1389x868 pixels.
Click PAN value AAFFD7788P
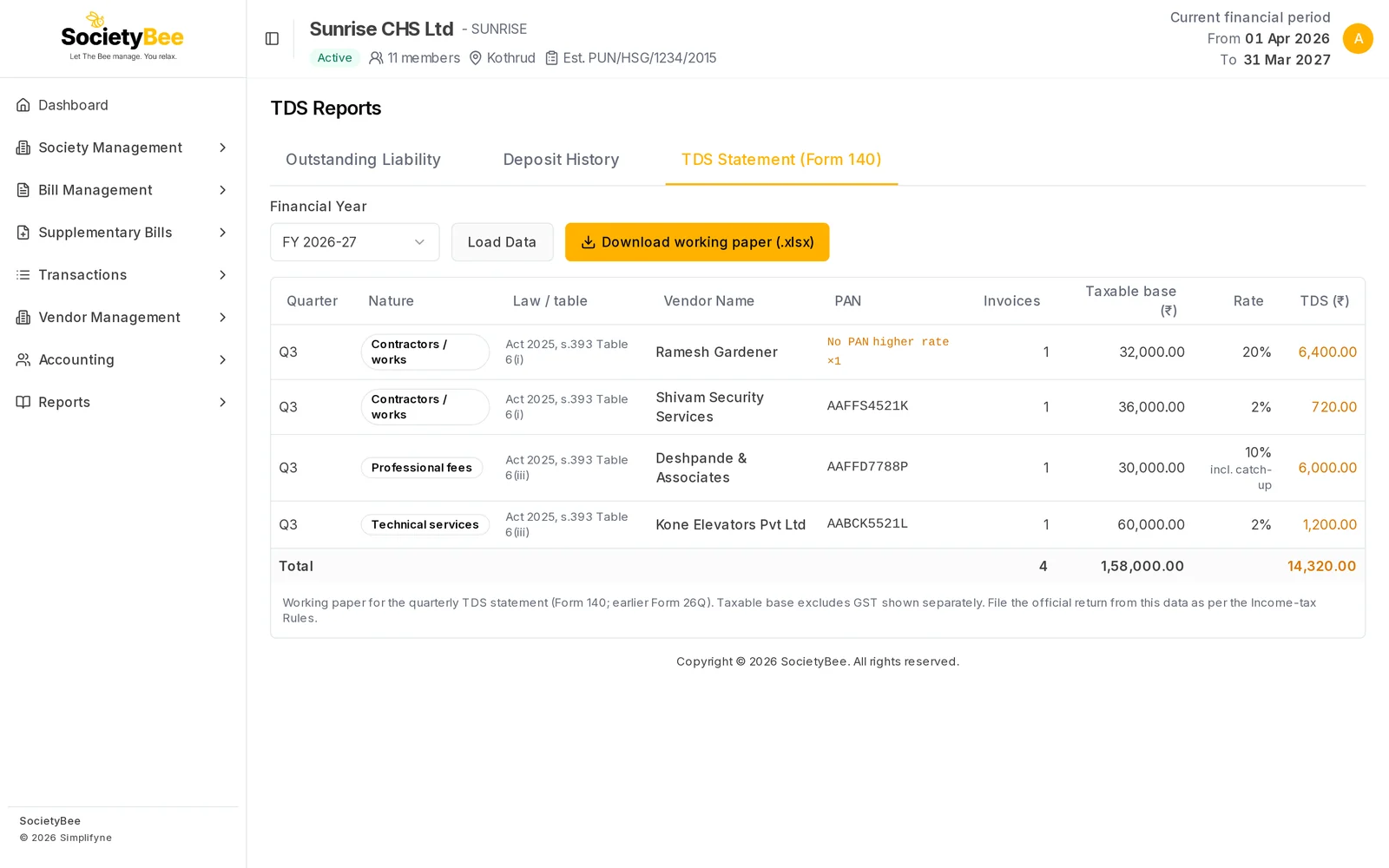point(867,467)
